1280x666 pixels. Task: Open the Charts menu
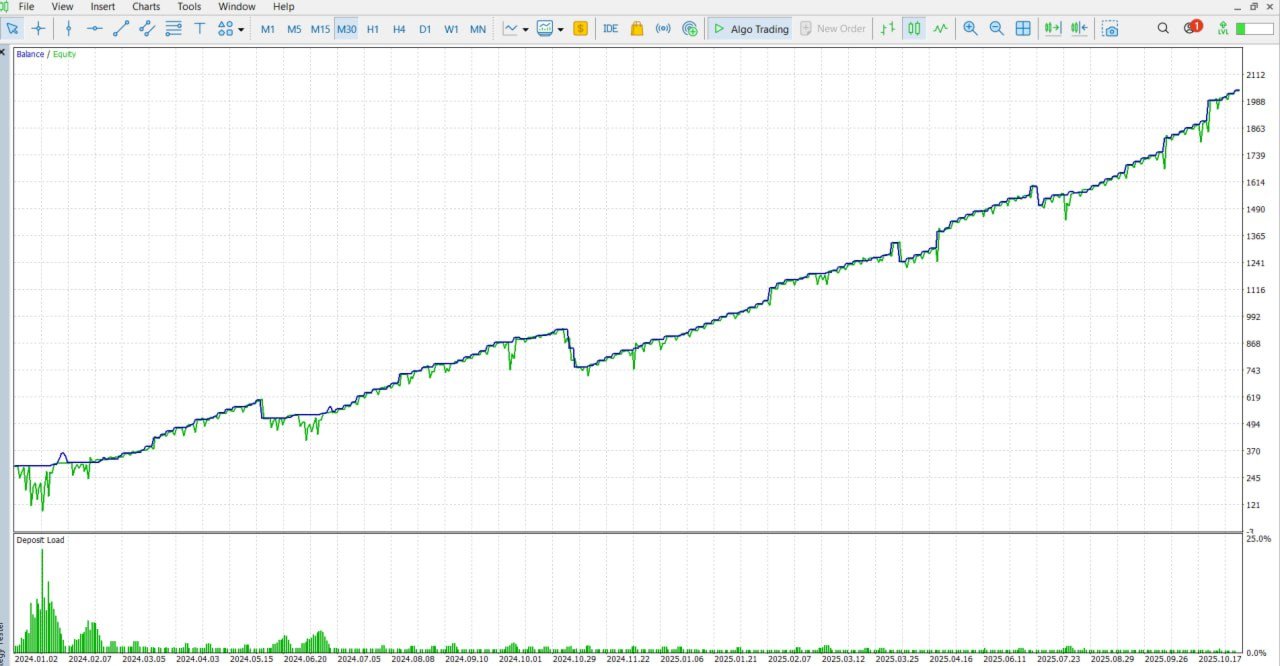146,6
